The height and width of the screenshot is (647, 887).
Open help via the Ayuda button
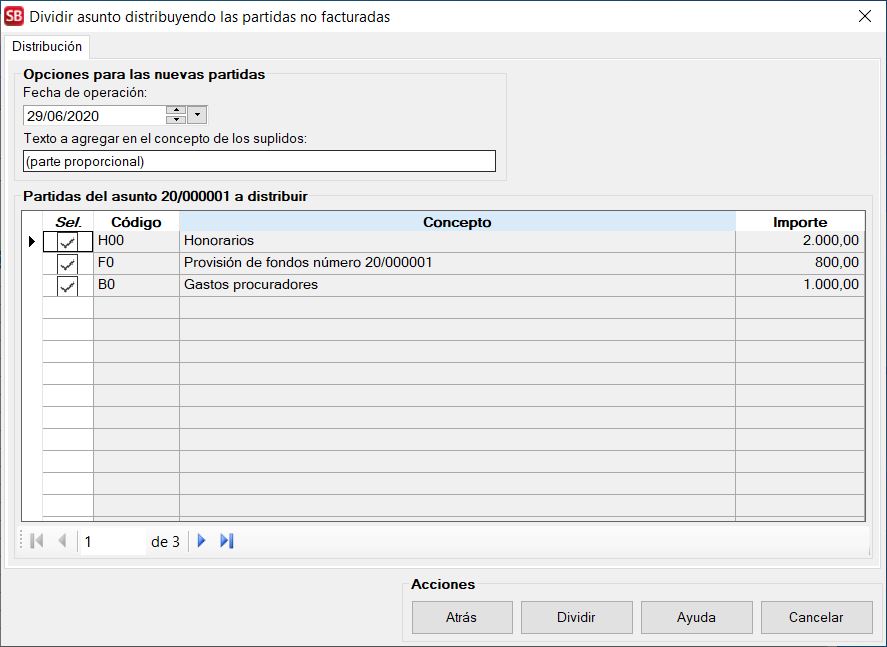click(696, 617)
